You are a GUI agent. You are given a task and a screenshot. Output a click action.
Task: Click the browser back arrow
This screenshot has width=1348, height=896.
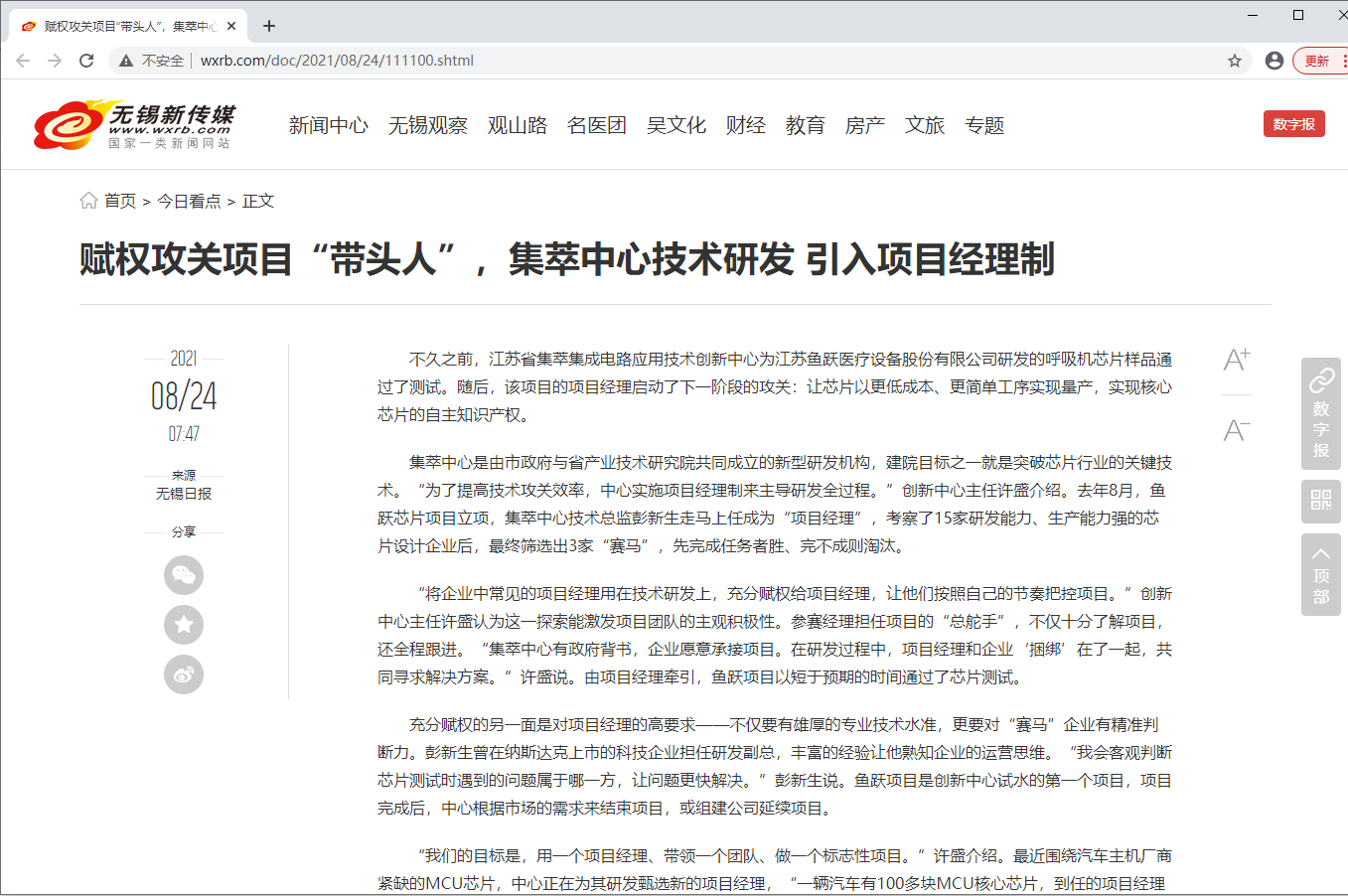pyautogui.click(x=23, y=61)
